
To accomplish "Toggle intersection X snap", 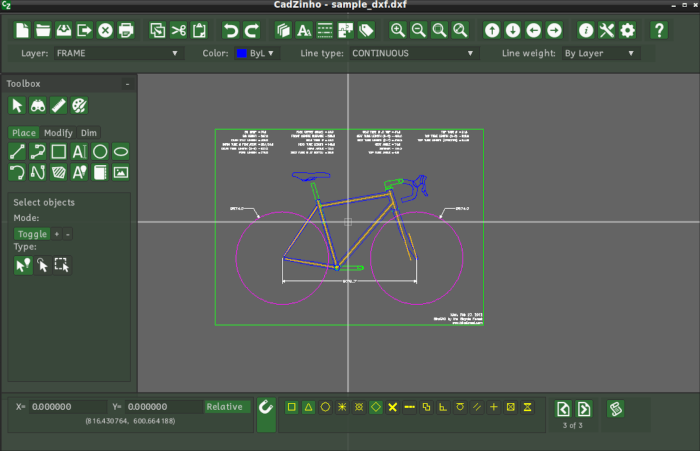I will pyautogui.click(x=393, y=407).
